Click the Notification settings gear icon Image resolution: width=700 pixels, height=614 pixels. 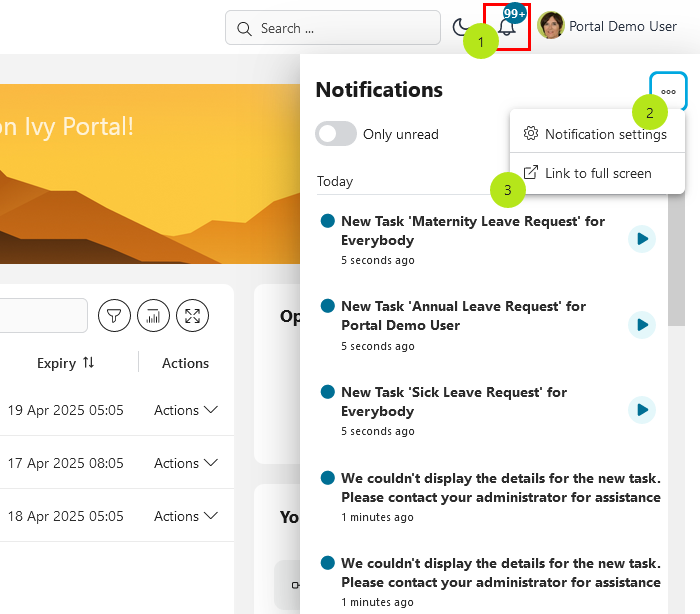tap(531, 134)
